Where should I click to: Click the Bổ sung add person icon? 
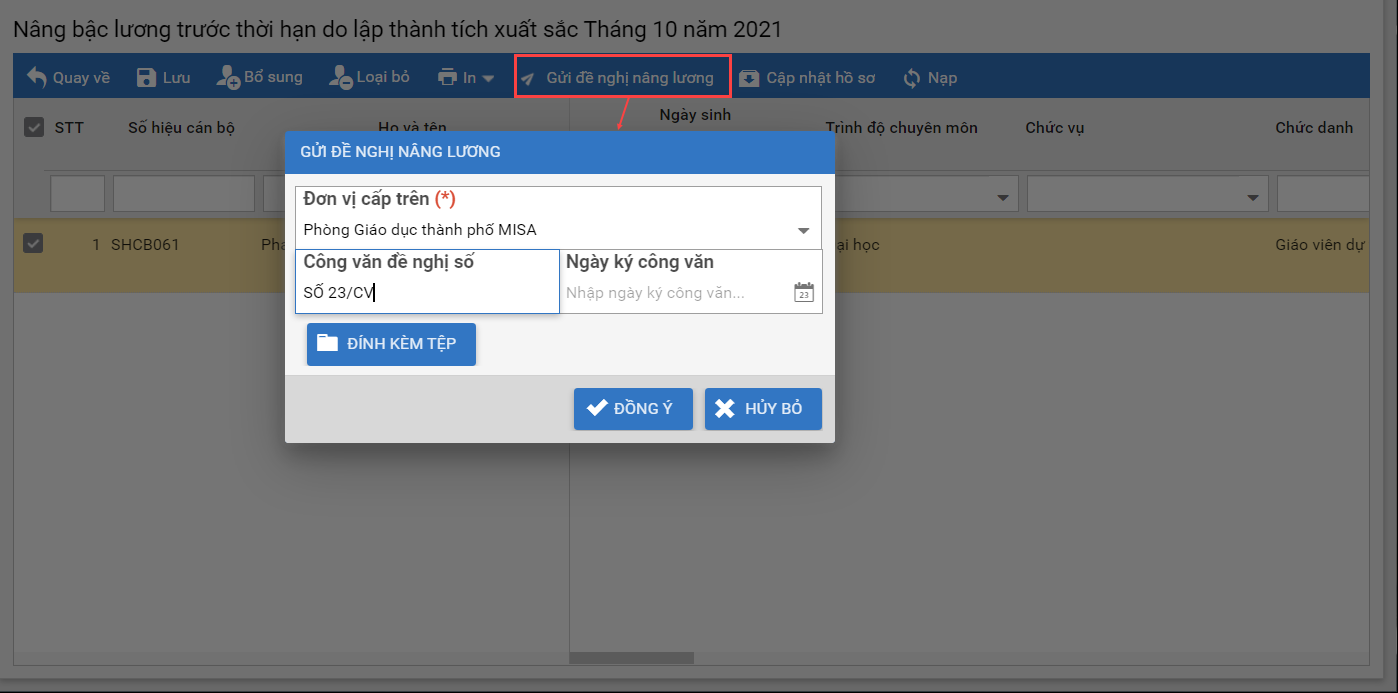point(228,78)
